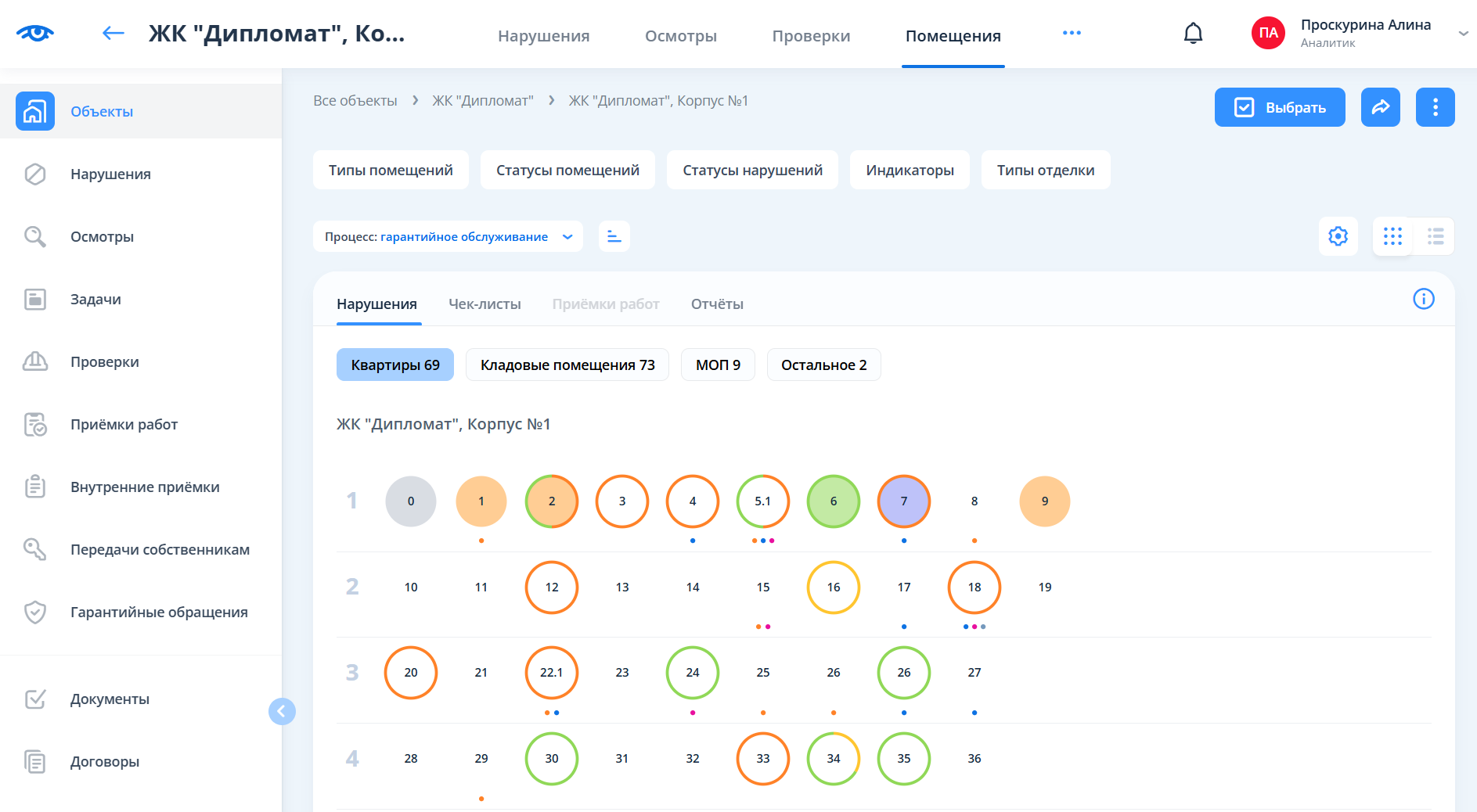Click the info icon on the panel
The height and width of the screenshot is (812, 1477).
(1423, 299)
